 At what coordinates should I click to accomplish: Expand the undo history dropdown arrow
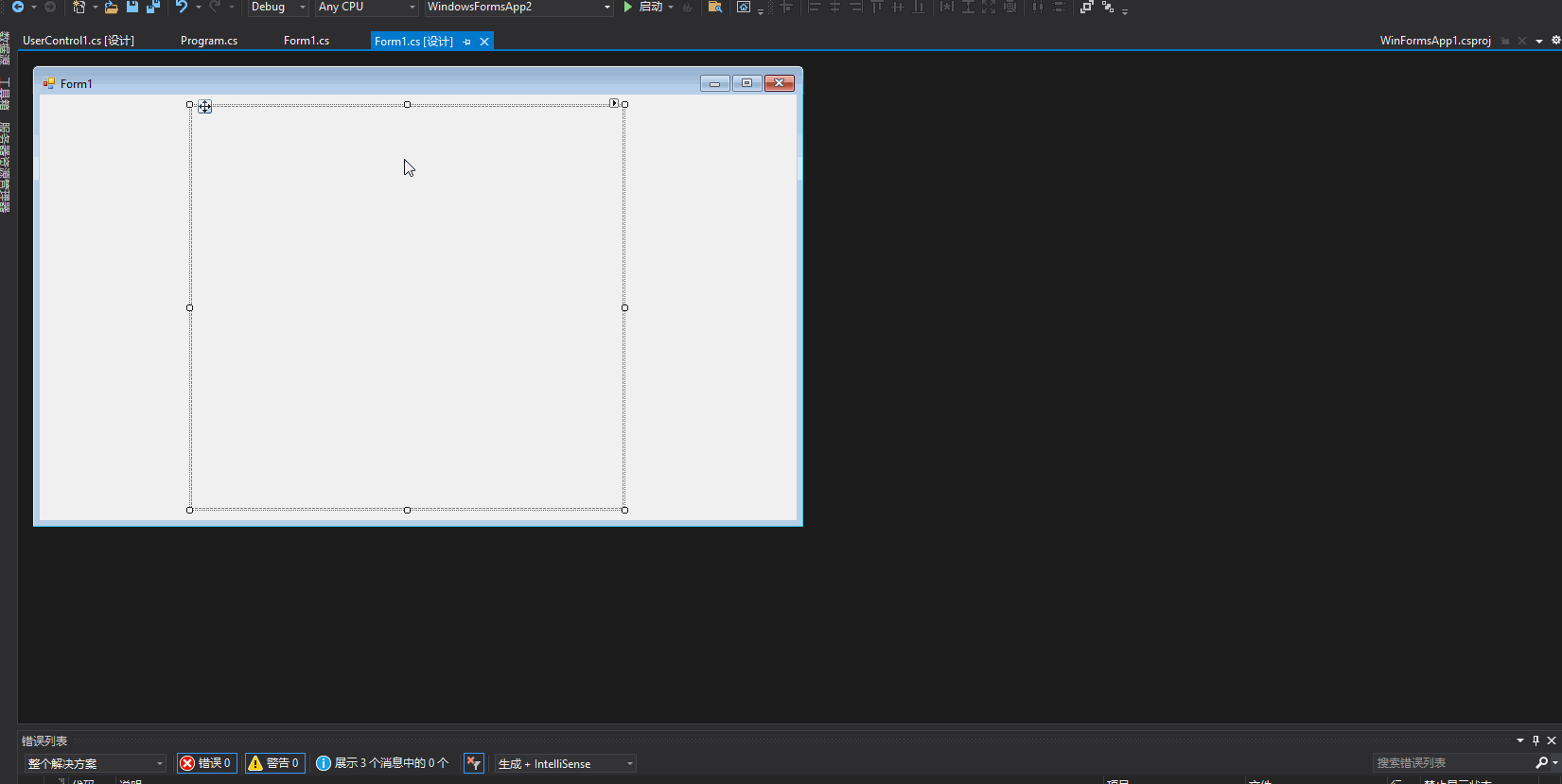(x=199, y=7)
